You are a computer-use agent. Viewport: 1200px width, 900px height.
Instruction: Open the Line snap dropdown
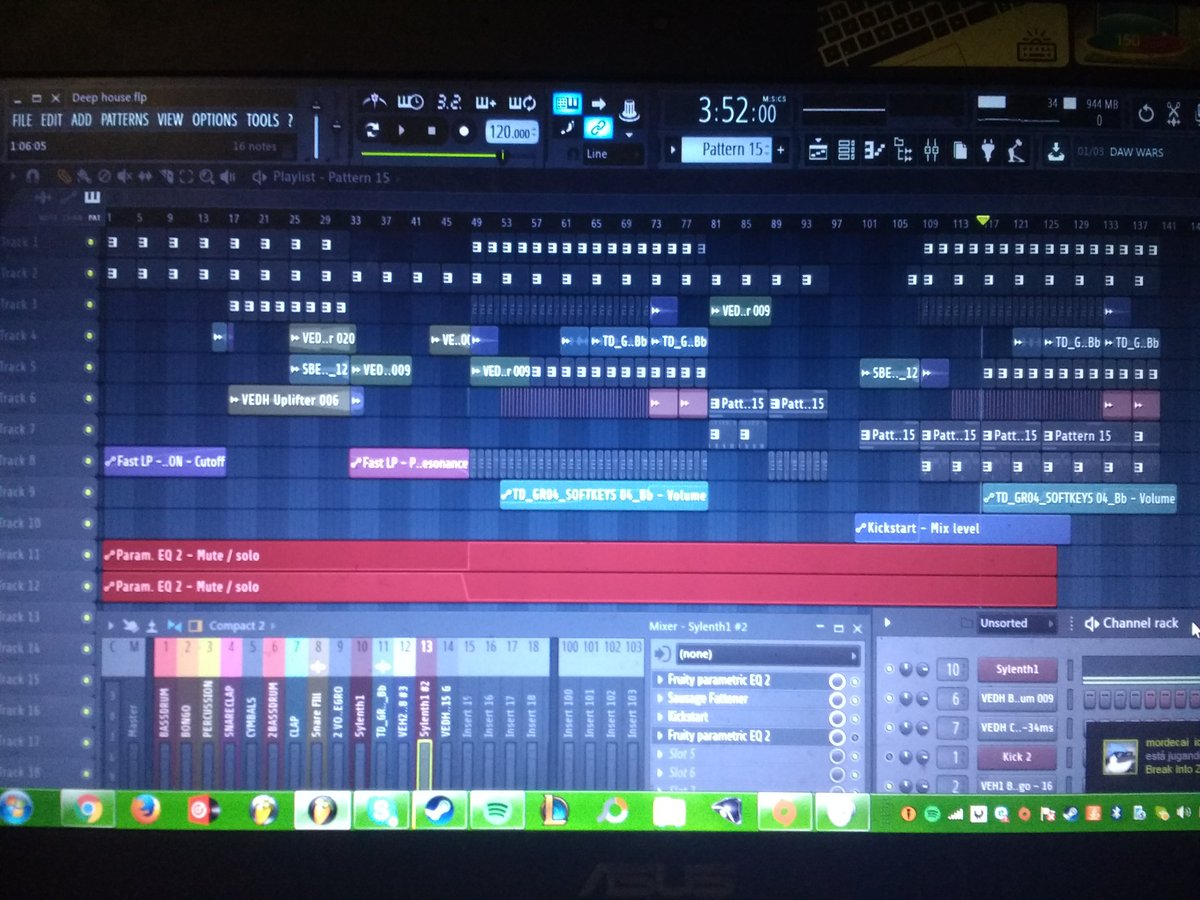click(613, 154)
